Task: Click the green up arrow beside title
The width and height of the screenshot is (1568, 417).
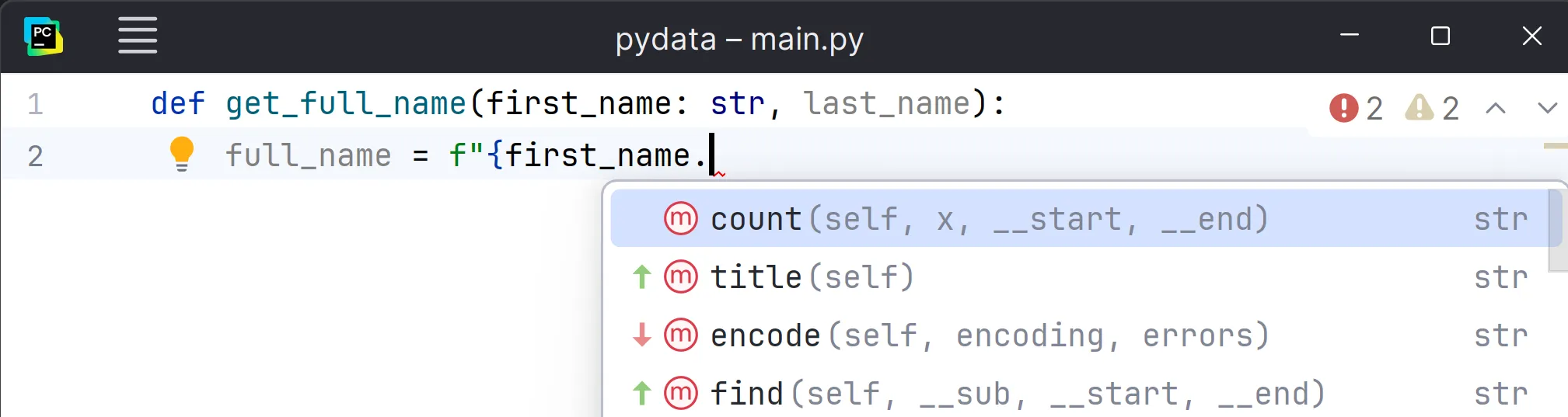Action: 641,277
